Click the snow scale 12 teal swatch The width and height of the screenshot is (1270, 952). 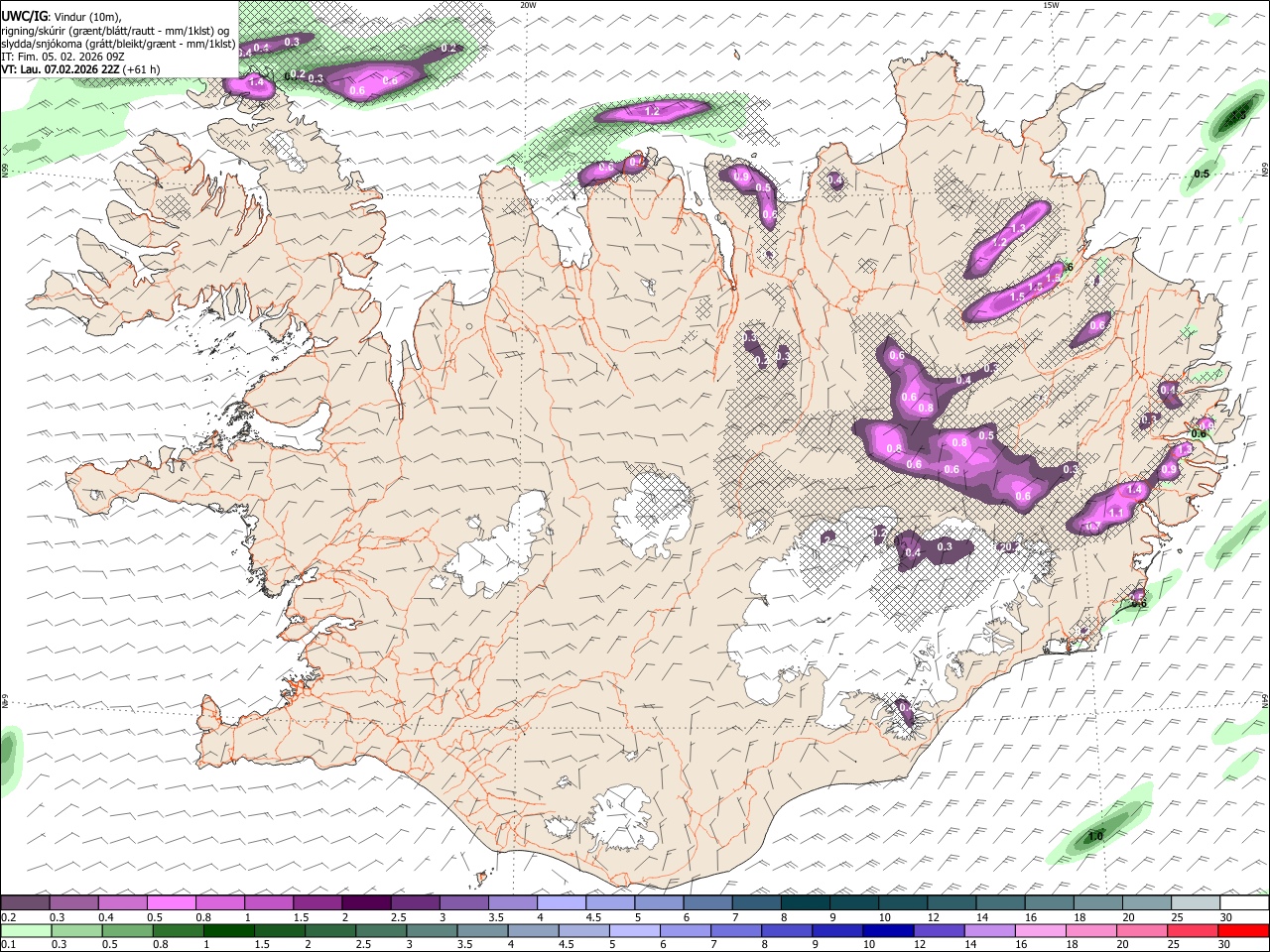(952, 902)
